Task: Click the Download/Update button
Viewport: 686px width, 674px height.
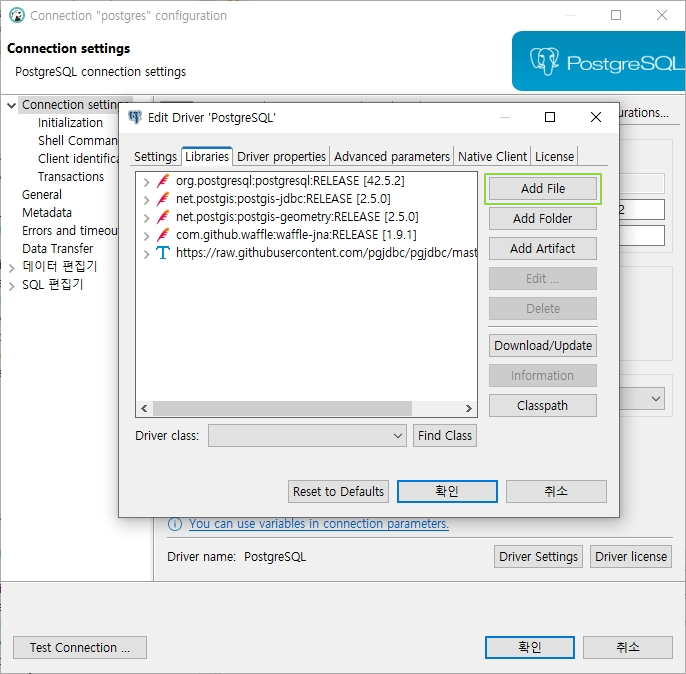Action: pos(542,346)
